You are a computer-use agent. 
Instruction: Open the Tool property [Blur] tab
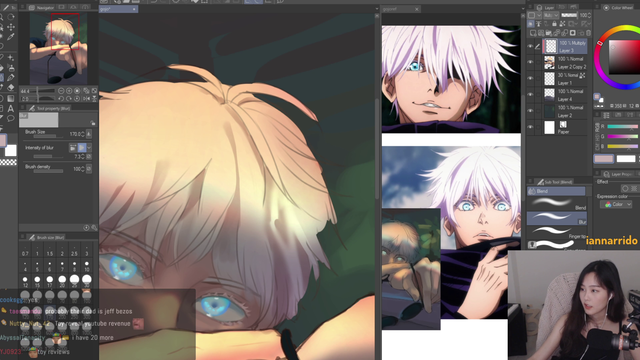coord(50,108)
